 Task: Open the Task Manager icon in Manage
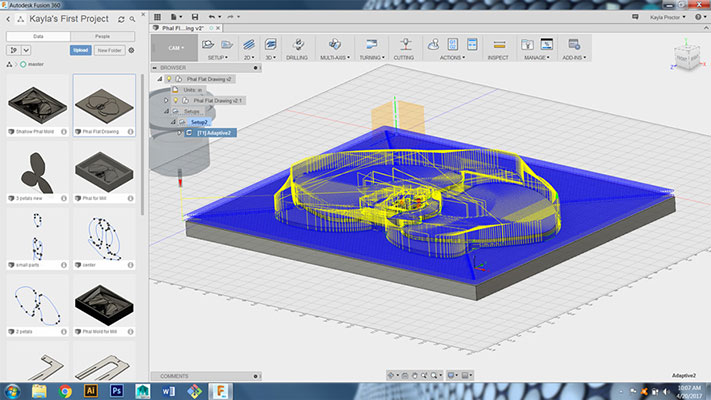(547, 44)
